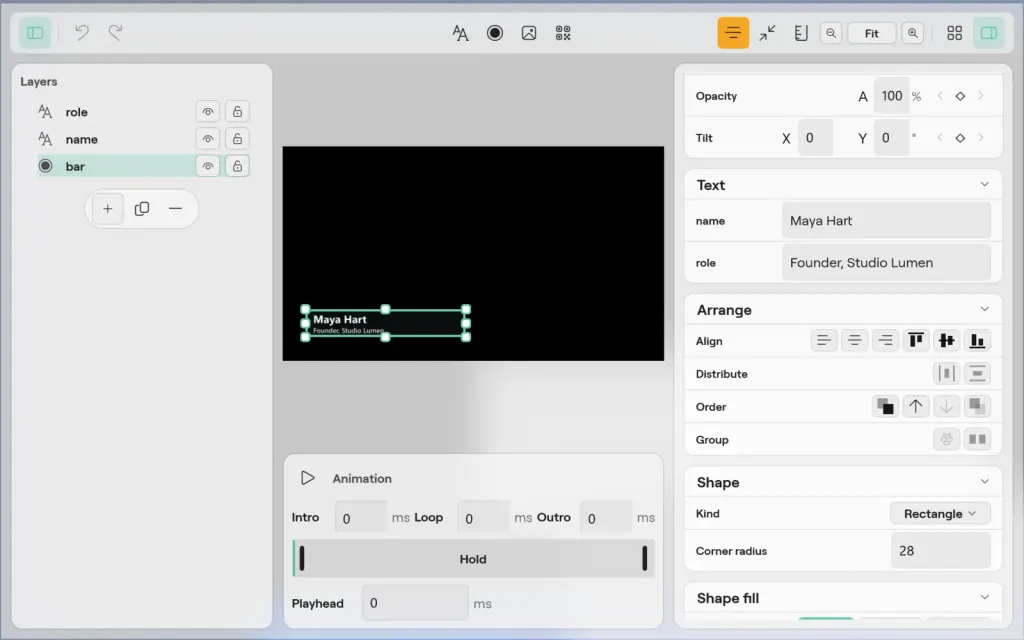Distribute vertically icon

click(x=977, y=374)
